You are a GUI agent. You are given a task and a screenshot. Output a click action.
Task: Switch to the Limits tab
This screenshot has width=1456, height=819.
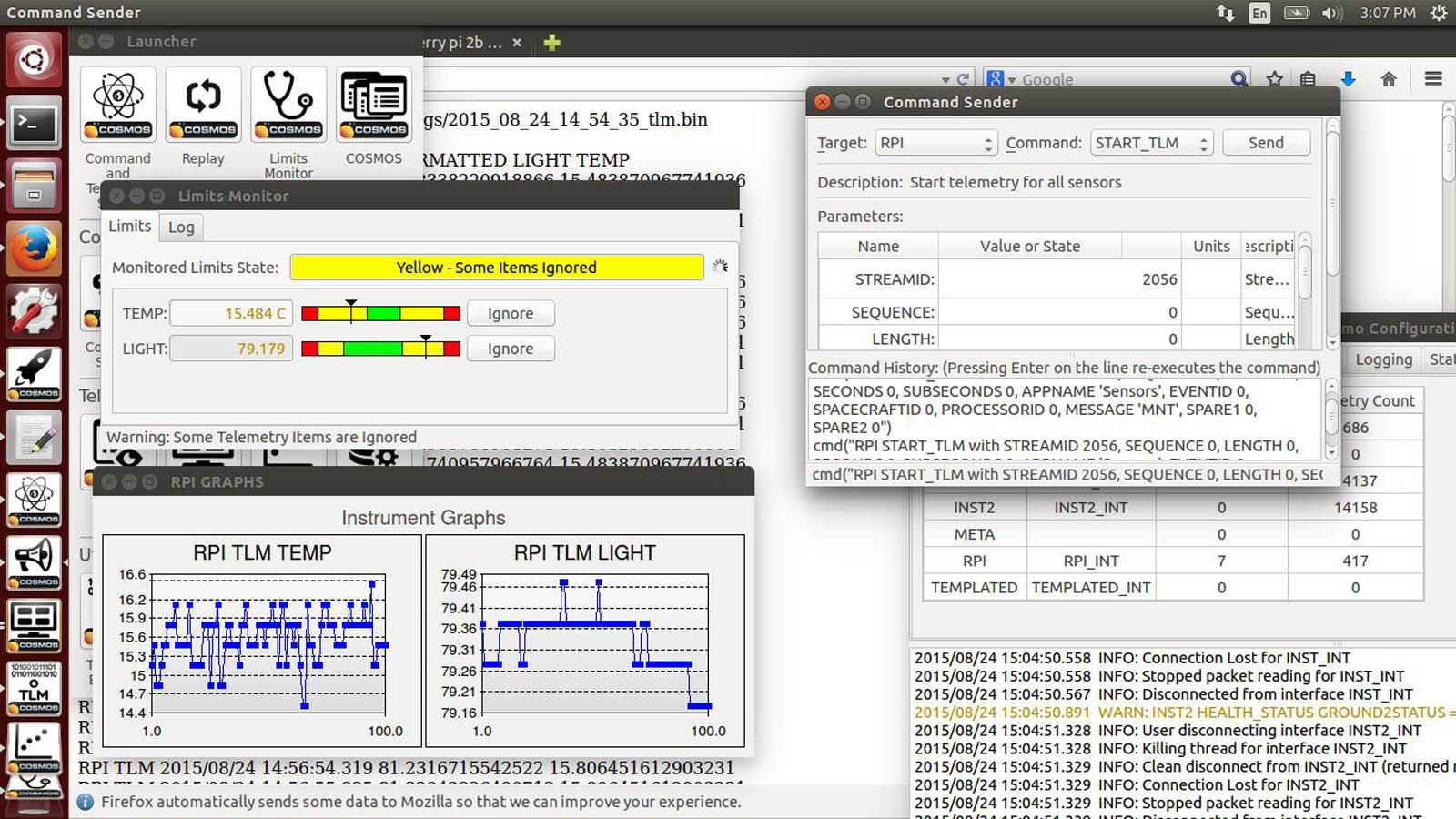[130, 226]
